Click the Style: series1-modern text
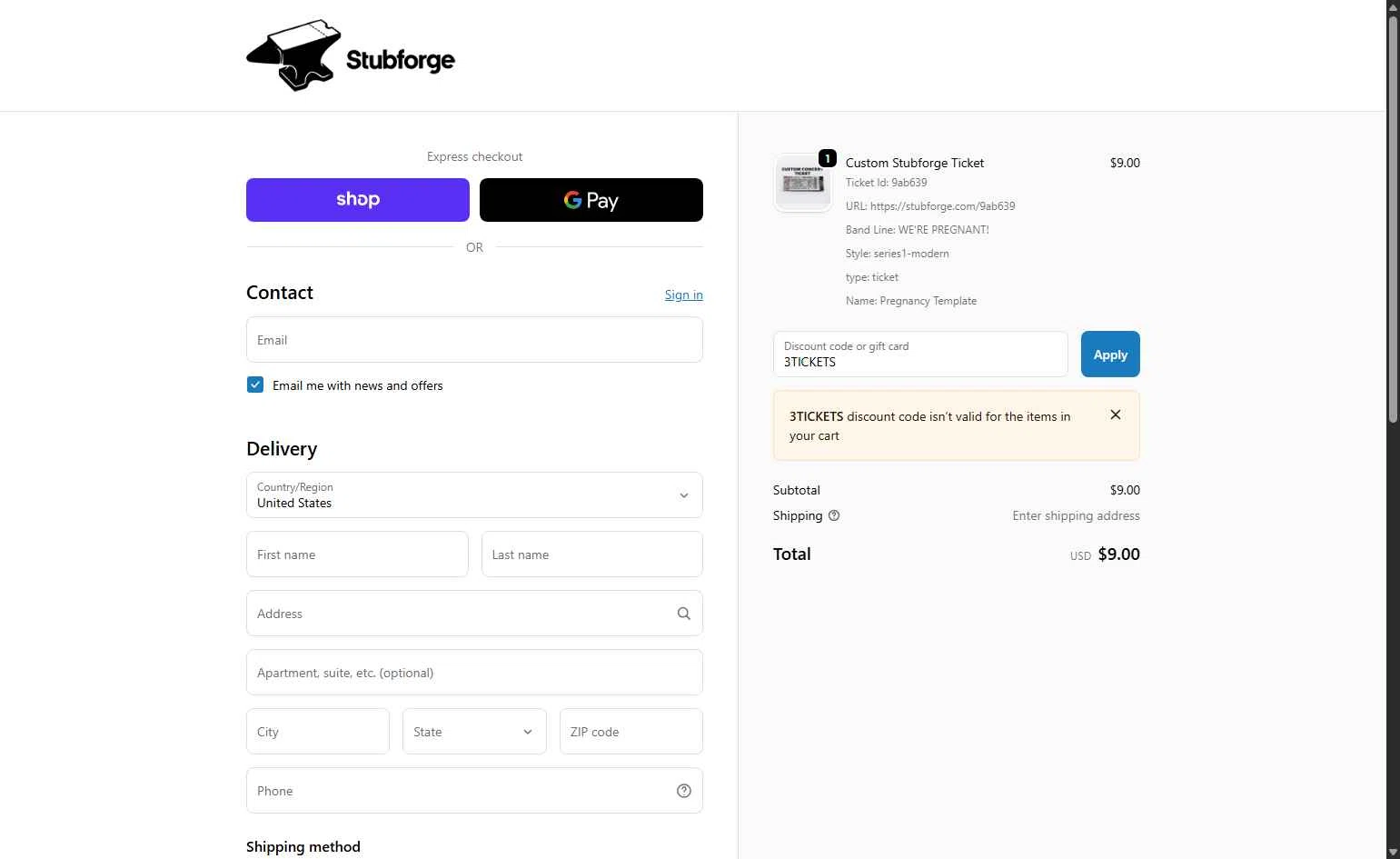This screenshot has height=859, width=1400. click(x=898, y=254)
